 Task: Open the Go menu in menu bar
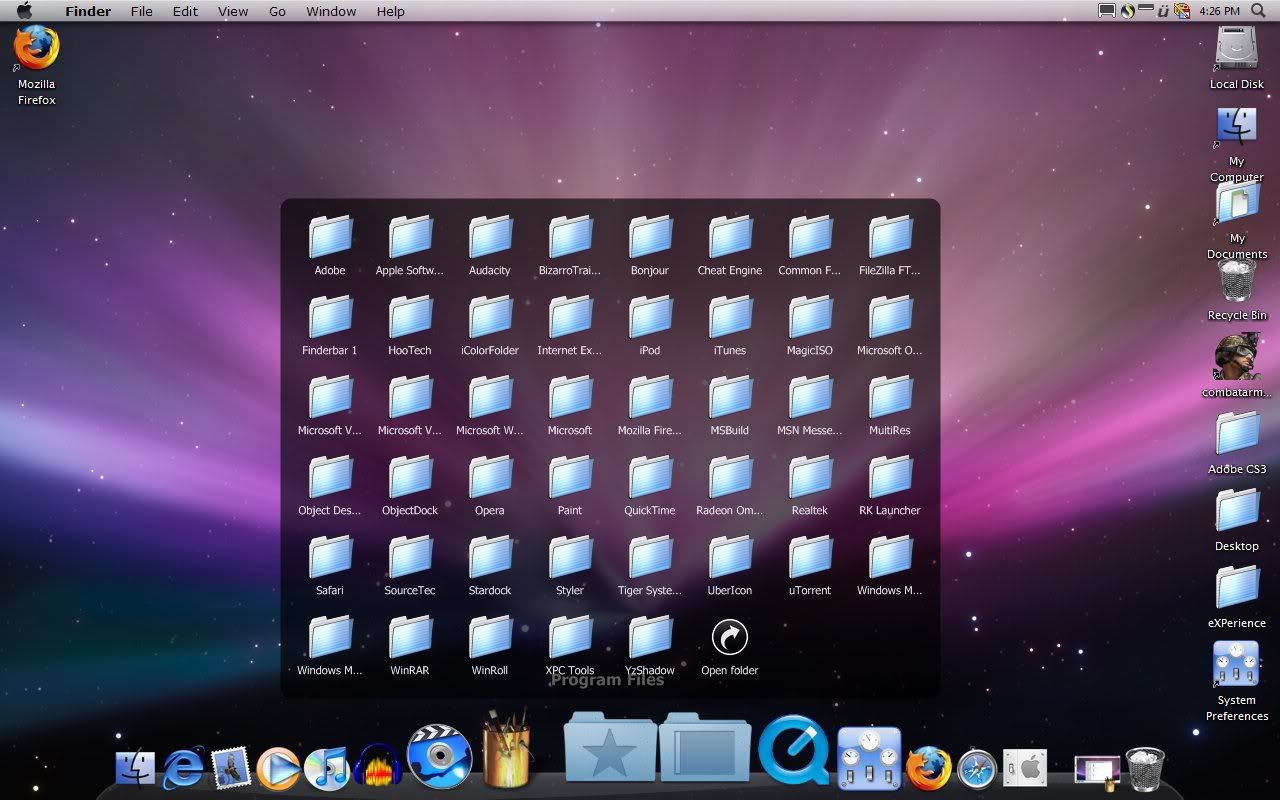(277, 11)
